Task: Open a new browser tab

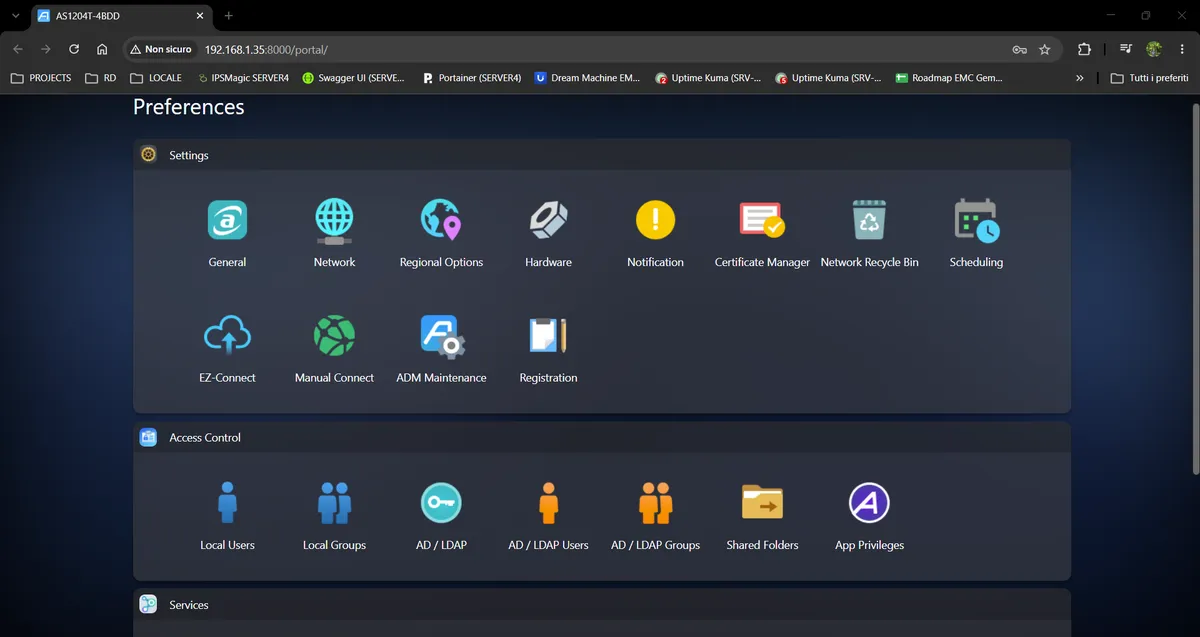Action: click(229, 16)
